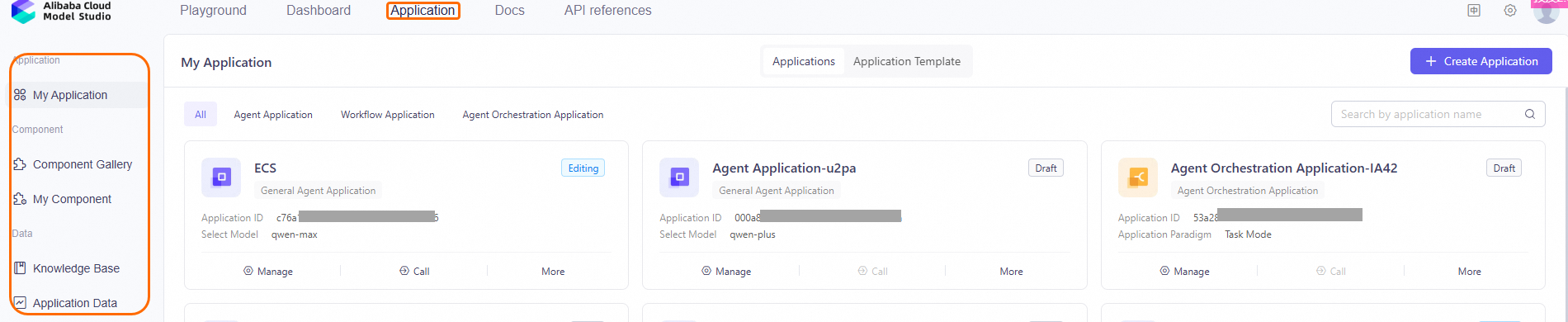
Task: Open the Dashboard tab
Action: 319,11
